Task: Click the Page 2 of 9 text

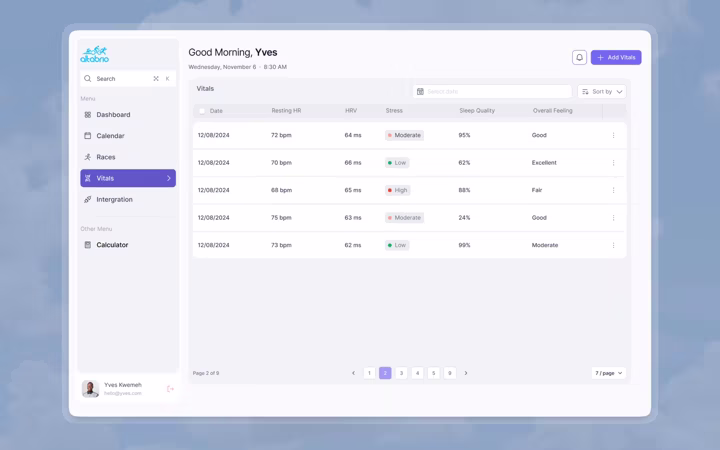Action: tap(206, 373)
